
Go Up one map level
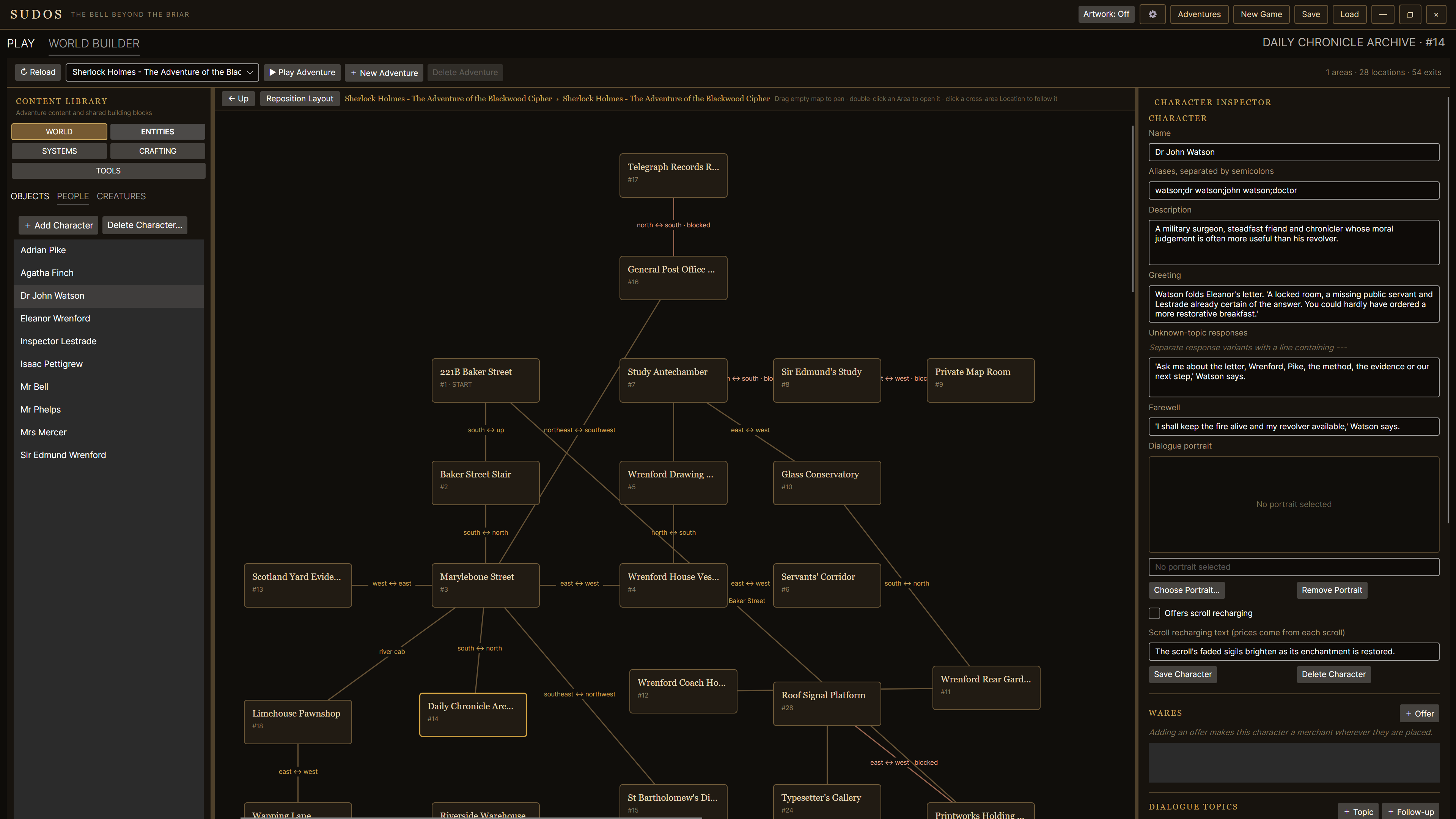[238, 98]
